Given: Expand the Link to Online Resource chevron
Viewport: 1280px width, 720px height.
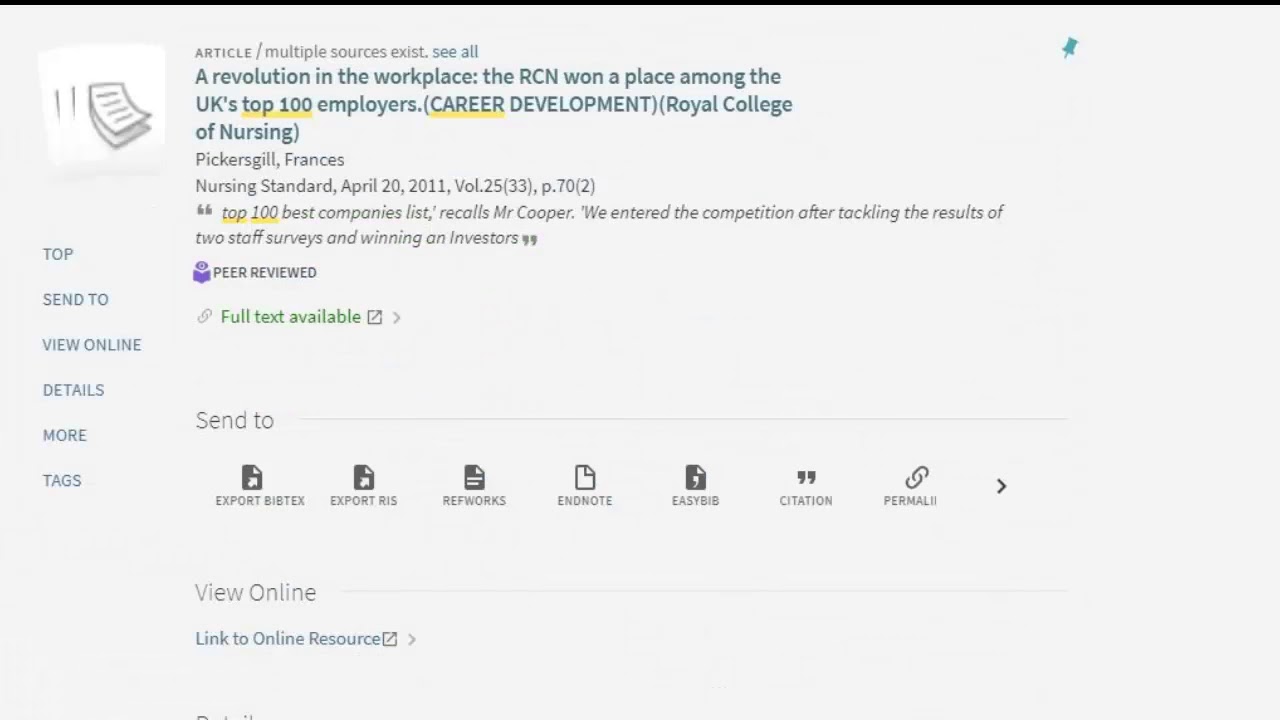Looking at the screenshot, I should [x=412, y=639].
